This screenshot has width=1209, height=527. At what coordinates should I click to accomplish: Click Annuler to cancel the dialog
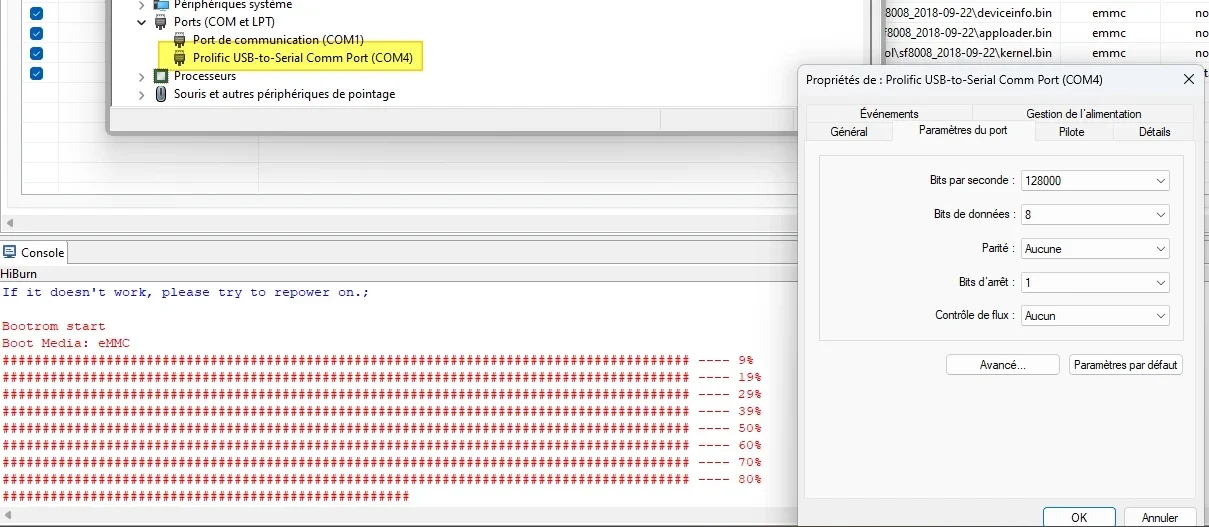(1160, 518)
